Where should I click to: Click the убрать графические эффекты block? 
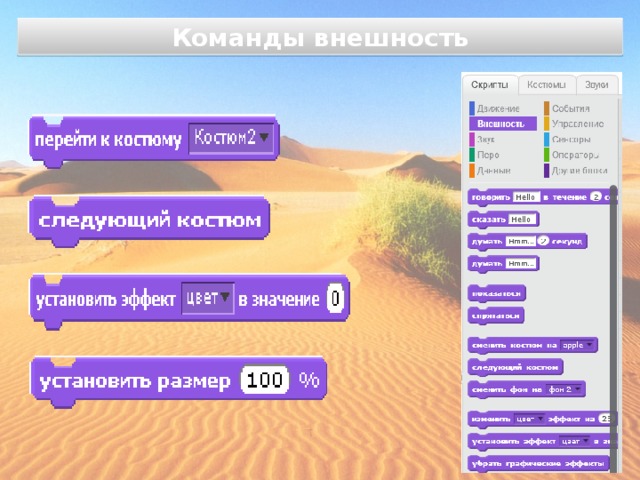coord(538,464)
